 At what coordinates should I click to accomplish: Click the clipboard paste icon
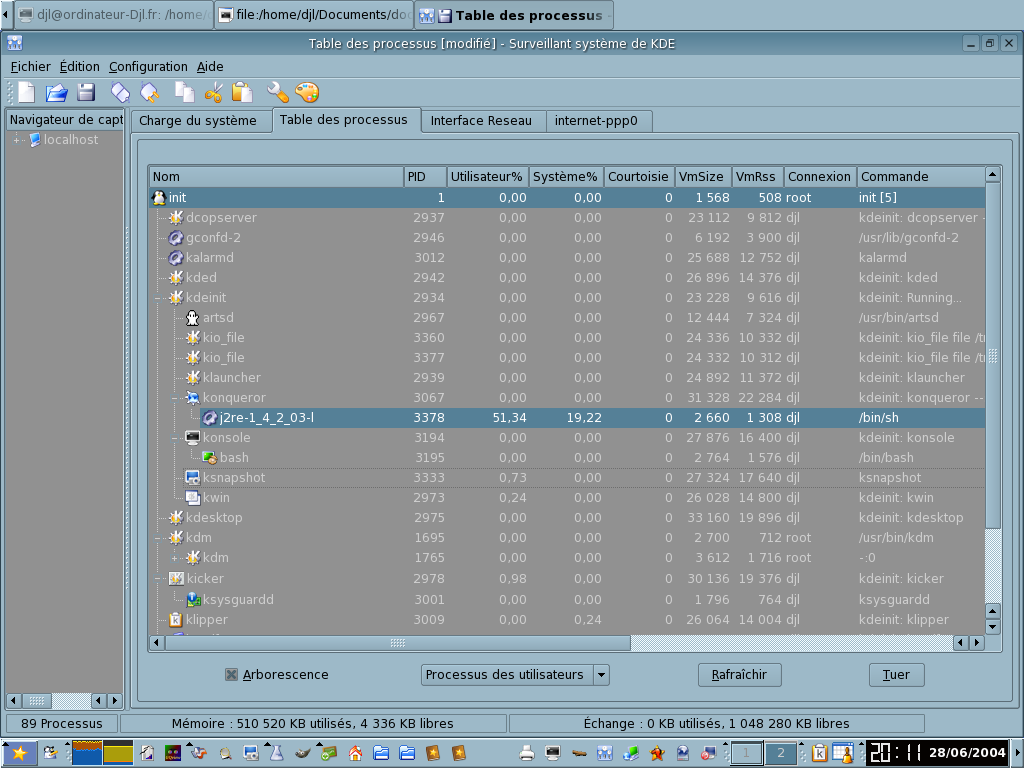click(242, 93)
